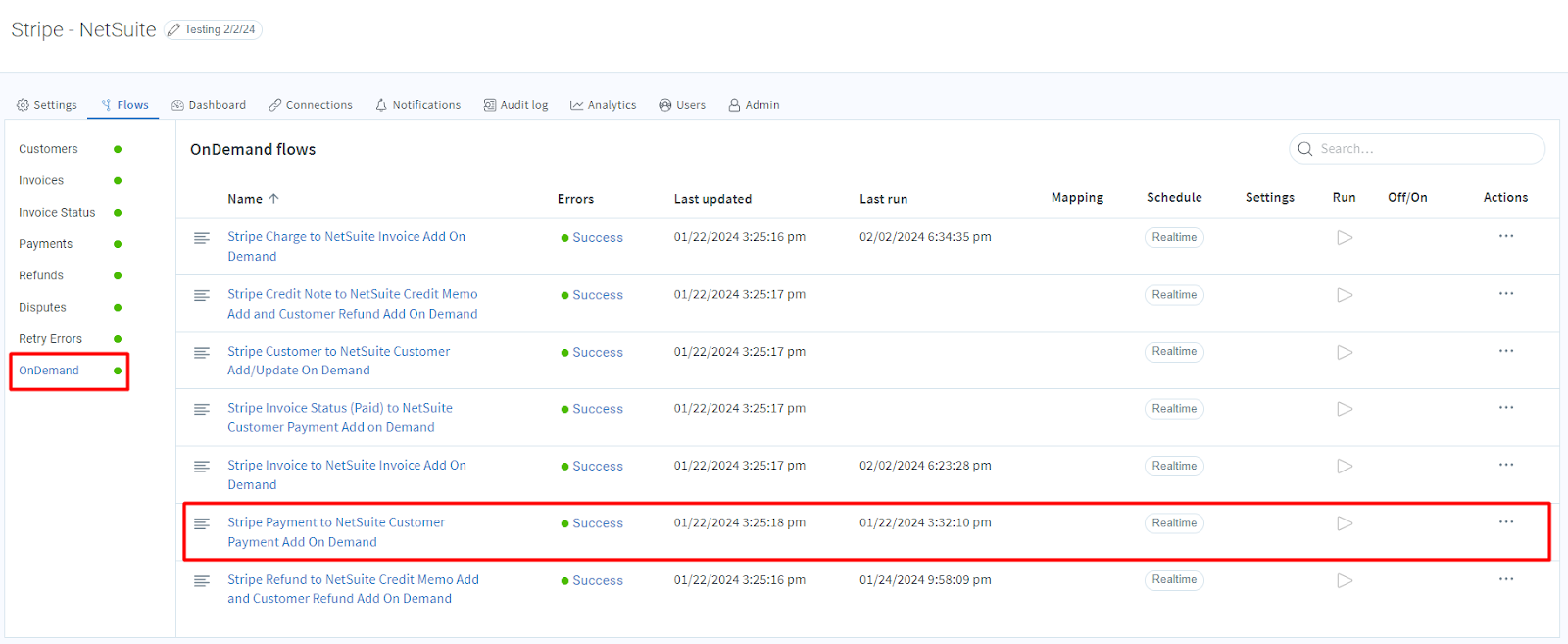Click Realtime schedule badge for Stripe Charge flow
This screenshot has width=1568, height=644.
coord(1174,237)
